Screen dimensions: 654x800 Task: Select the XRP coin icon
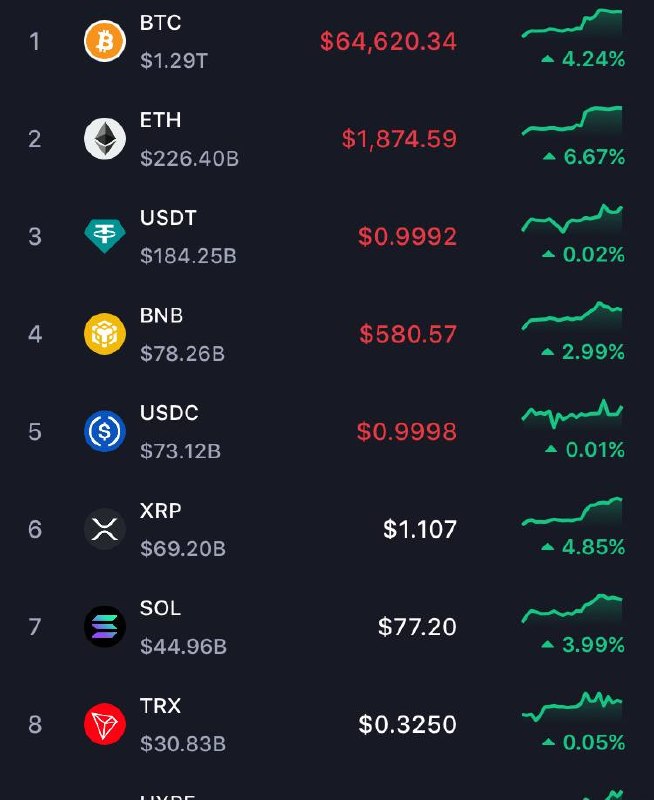[105, 529]
